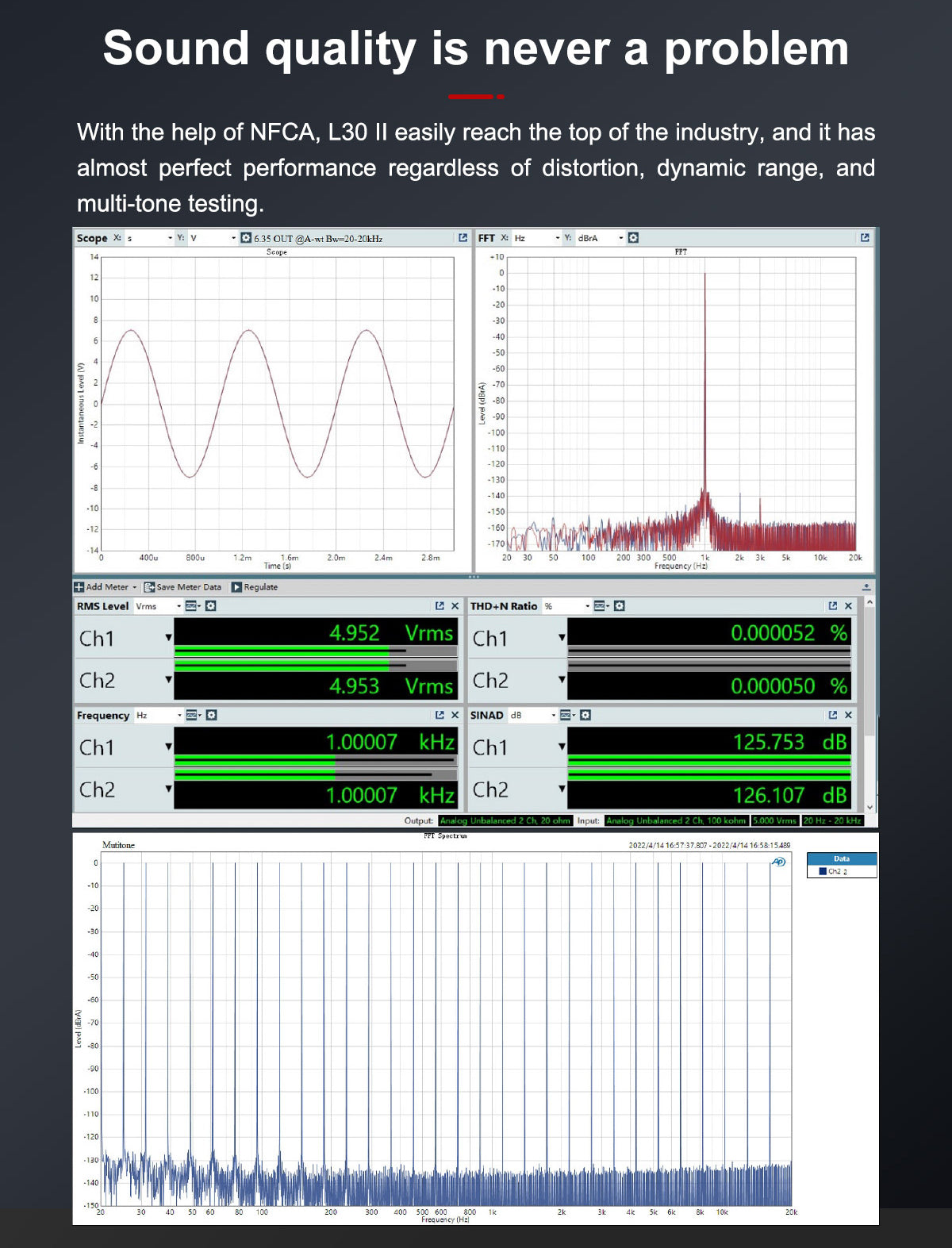Pop out the FFT graph window
The image size is (952, 1248).
[865, 238]
